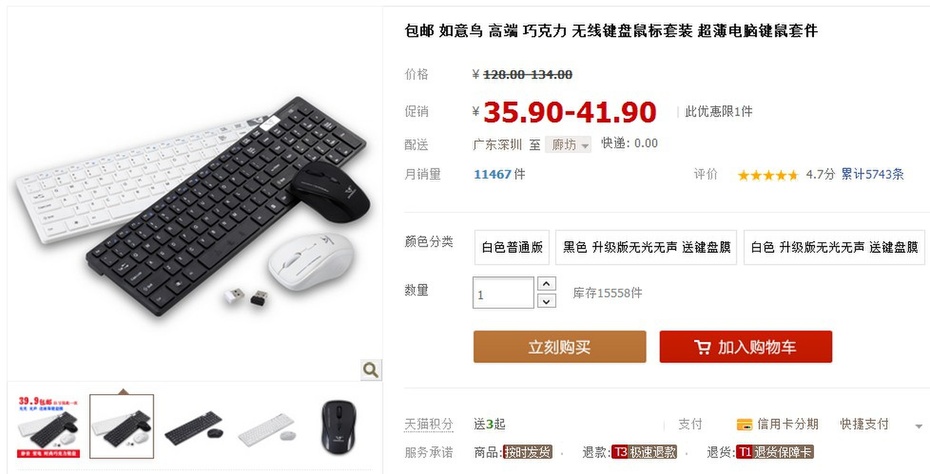The height and width of the screenshot is (474, 930).
Task: Click the magnifier zoom icon on product image
Action: (371, 370)
